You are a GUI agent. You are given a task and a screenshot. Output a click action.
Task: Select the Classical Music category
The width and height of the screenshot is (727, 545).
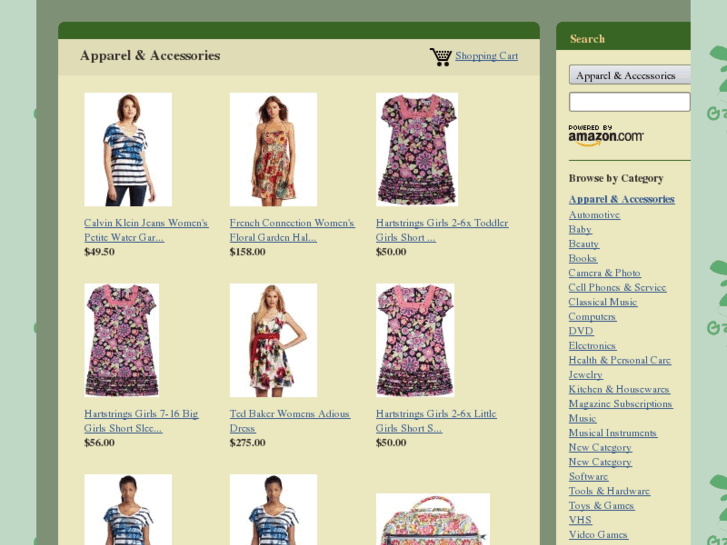click(603, 302)
